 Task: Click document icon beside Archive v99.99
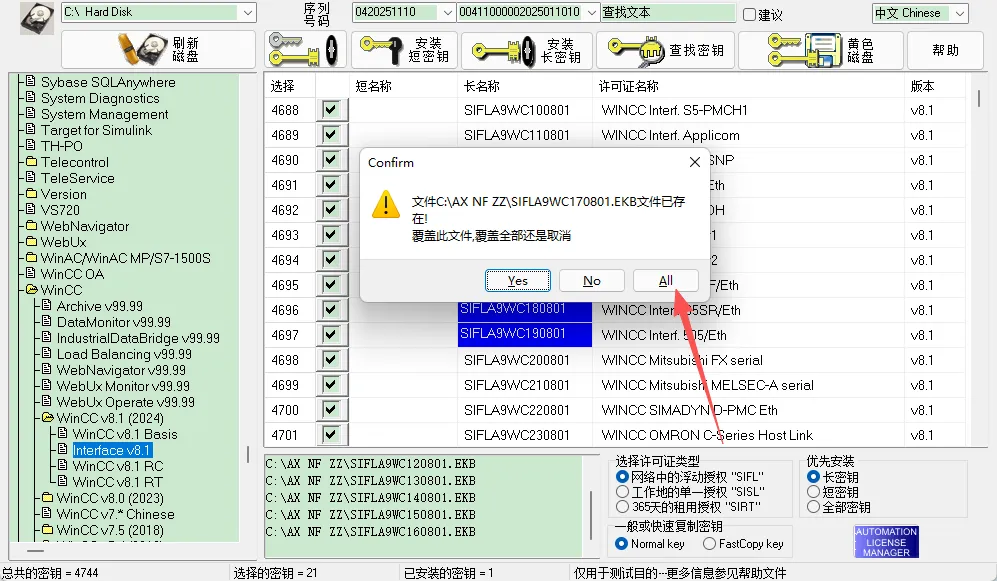coord(46,306)
